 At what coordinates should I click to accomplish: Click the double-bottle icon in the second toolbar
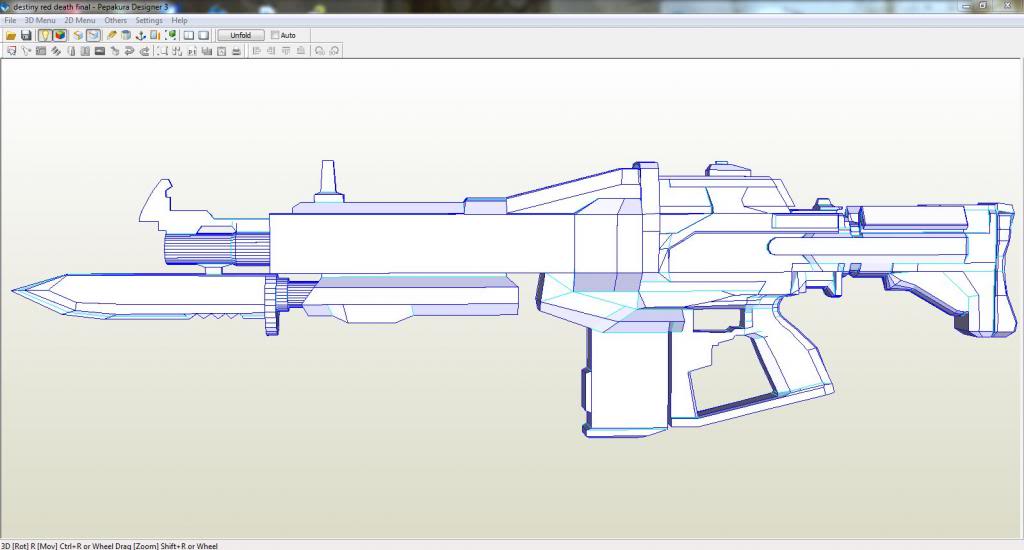point(85,51)
